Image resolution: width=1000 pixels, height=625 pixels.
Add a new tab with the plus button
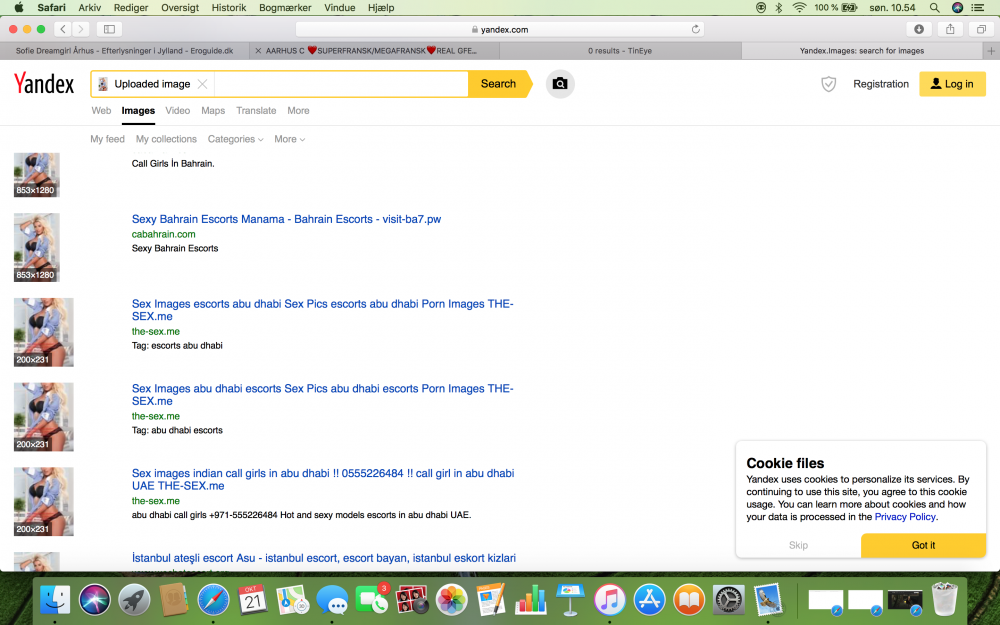(991, 51)
